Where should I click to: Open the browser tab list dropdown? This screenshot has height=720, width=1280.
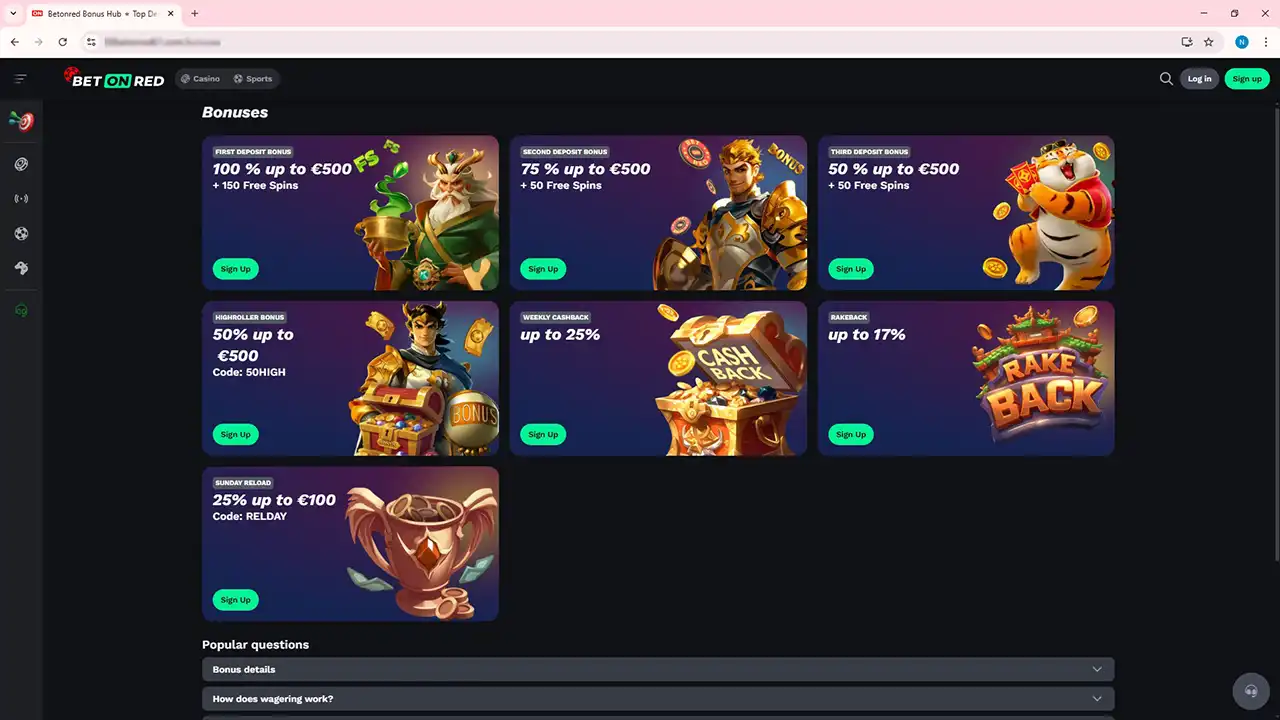[x=13, y=13]
